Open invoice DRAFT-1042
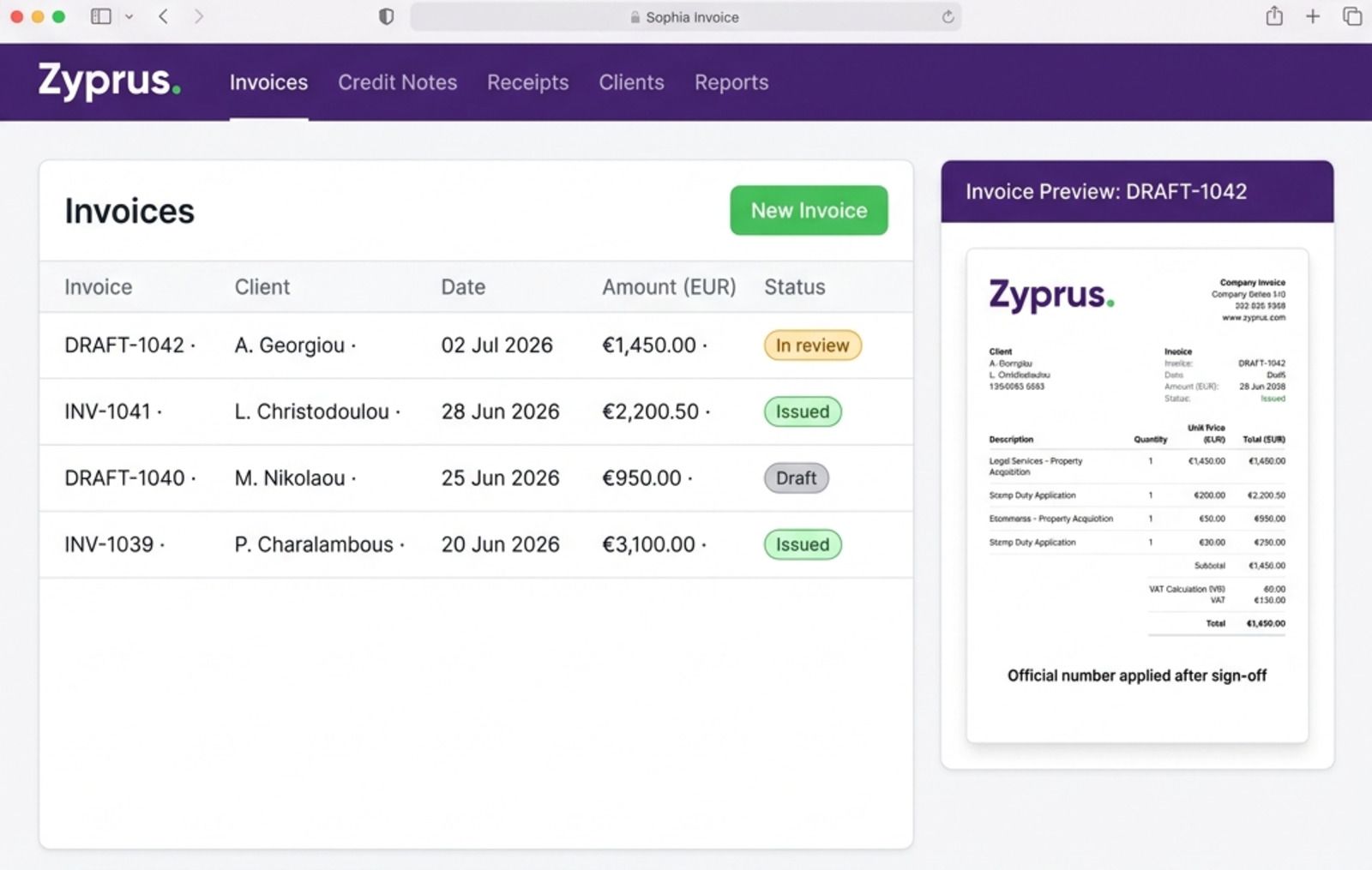 coord(124,345)
